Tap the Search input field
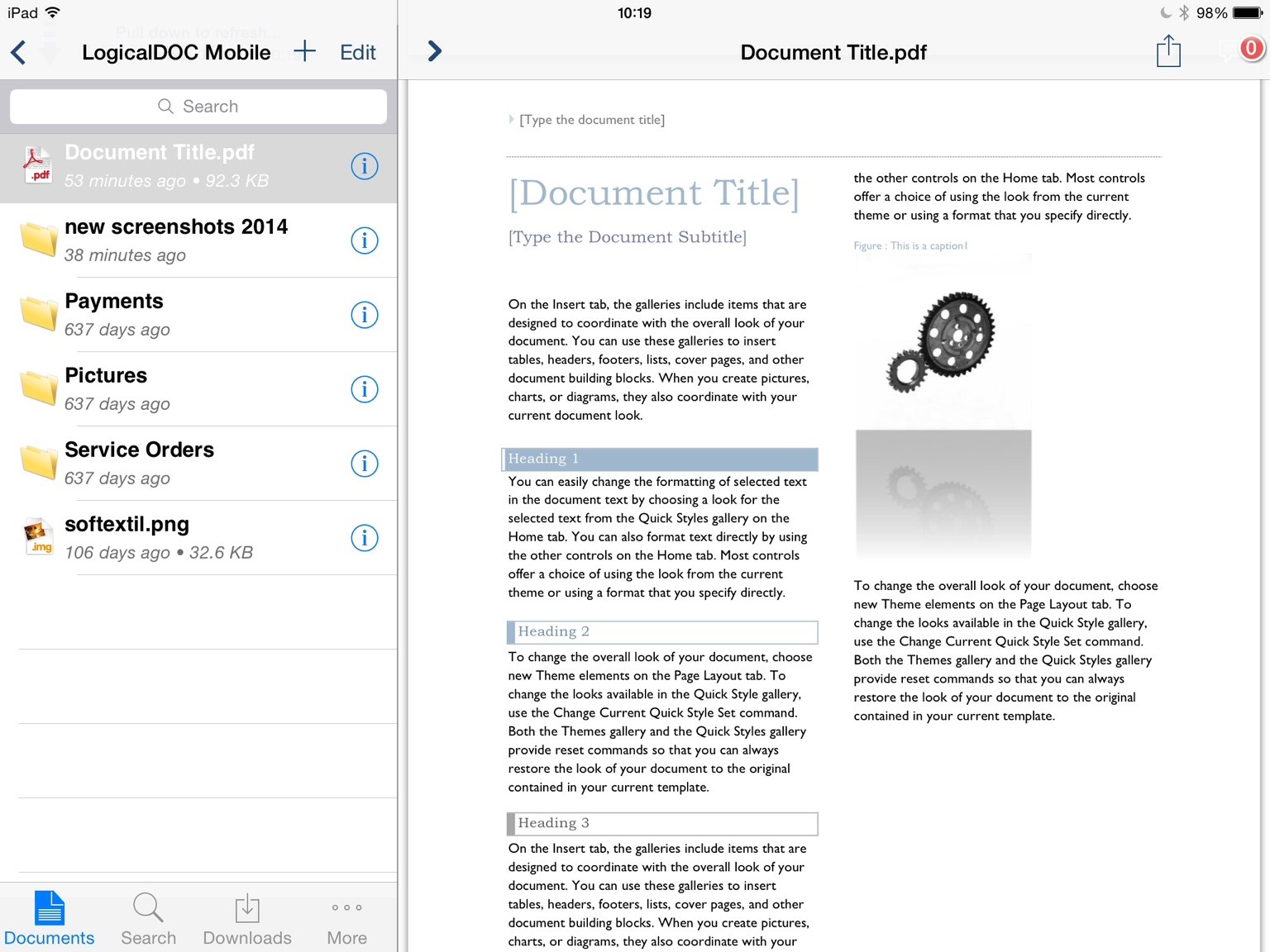This screenshot has height=952, width=1270. (x=198, y=107)
